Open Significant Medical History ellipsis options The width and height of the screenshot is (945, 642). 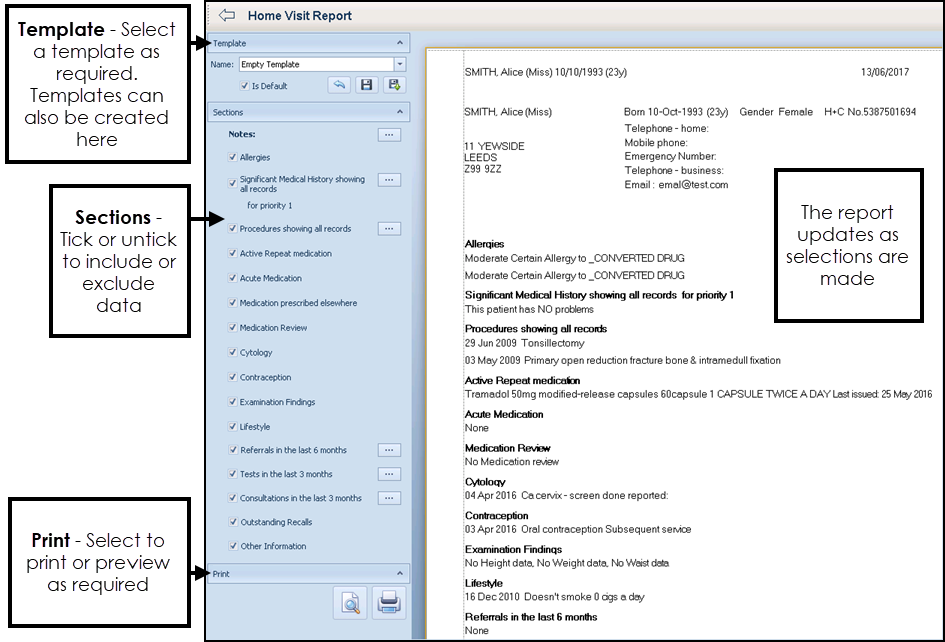(389, 180)
